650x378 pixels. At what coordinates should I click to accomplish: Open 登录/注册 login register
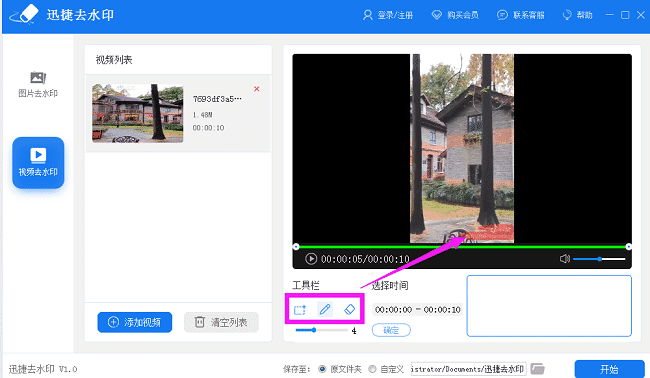click(388, 15)
